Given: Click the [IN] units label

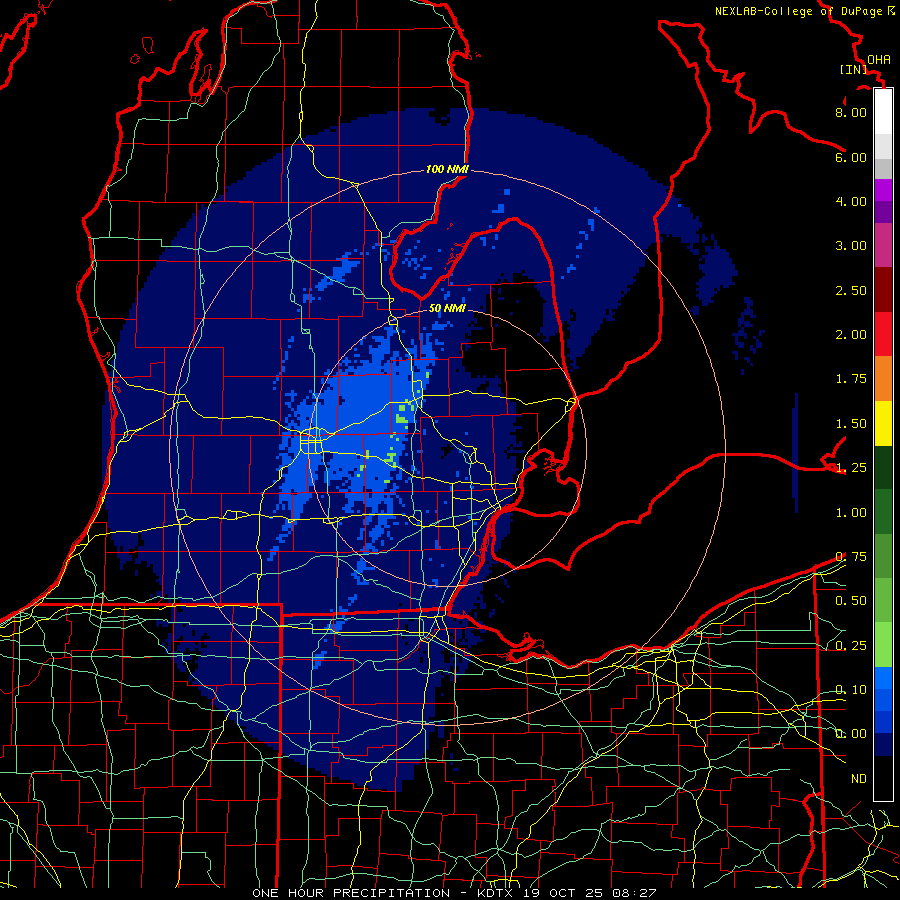Looking at the screenshot, I should [853, 69].
